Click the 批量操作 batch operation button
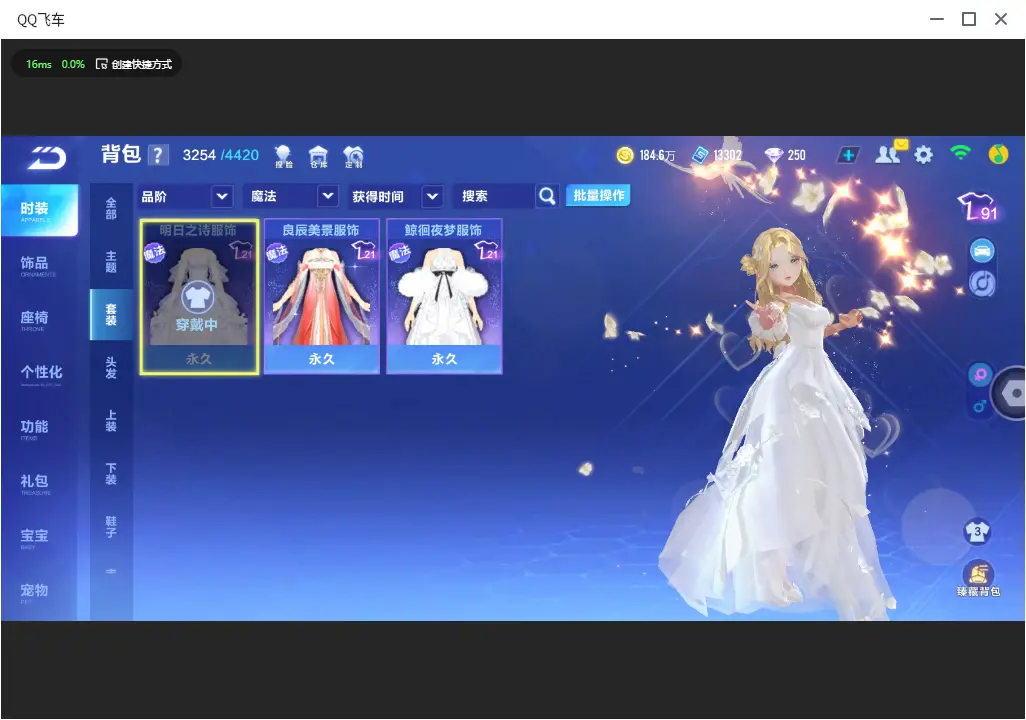Screen dimensions: 1026x720 point(598,196)
